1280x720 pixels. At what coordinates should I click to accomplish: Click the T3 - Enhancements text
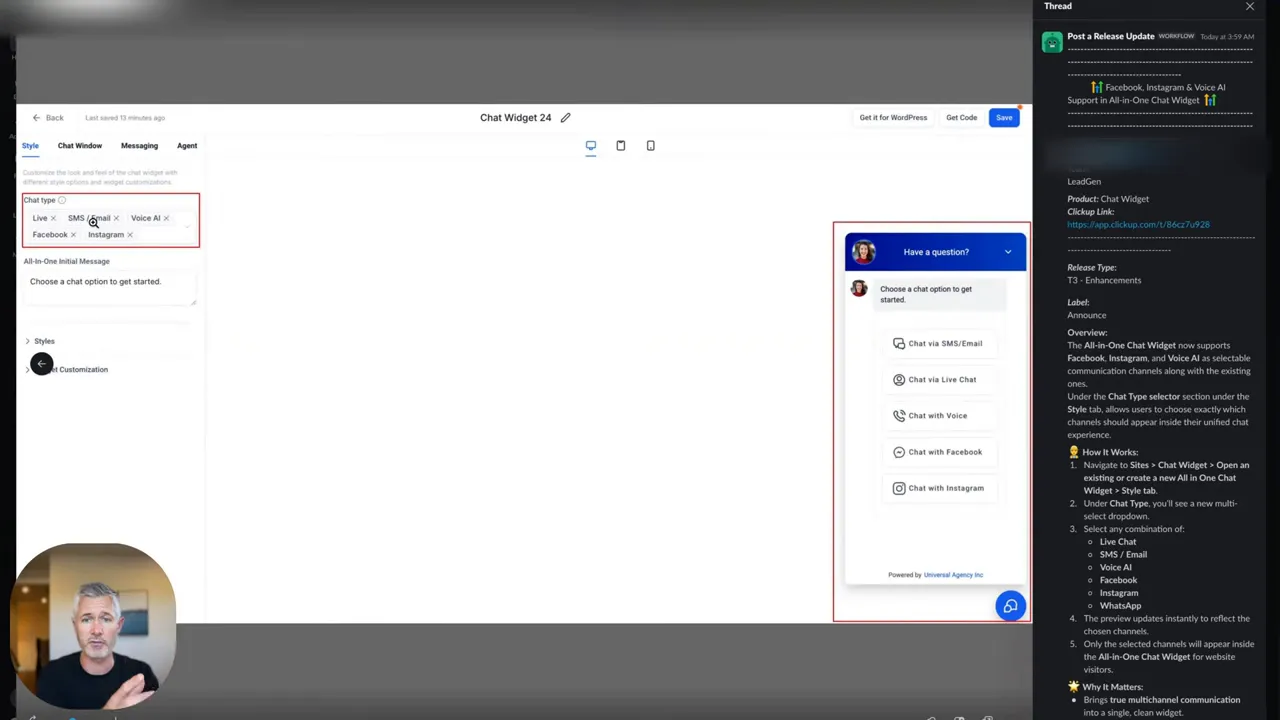1104,281
